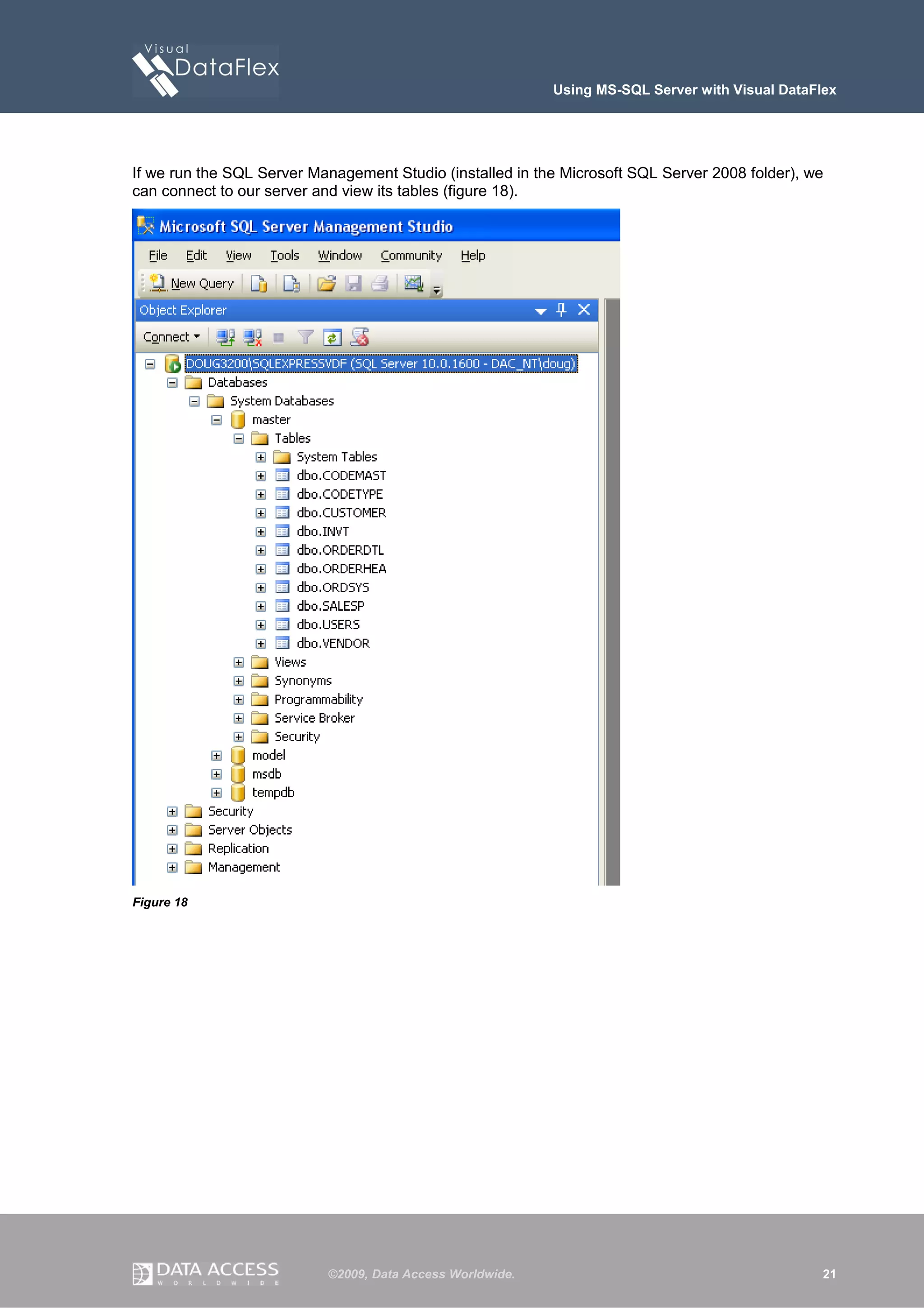Expand the System Tables folder
This screenshot has width=924, height=1308.
tap(261, 458)
